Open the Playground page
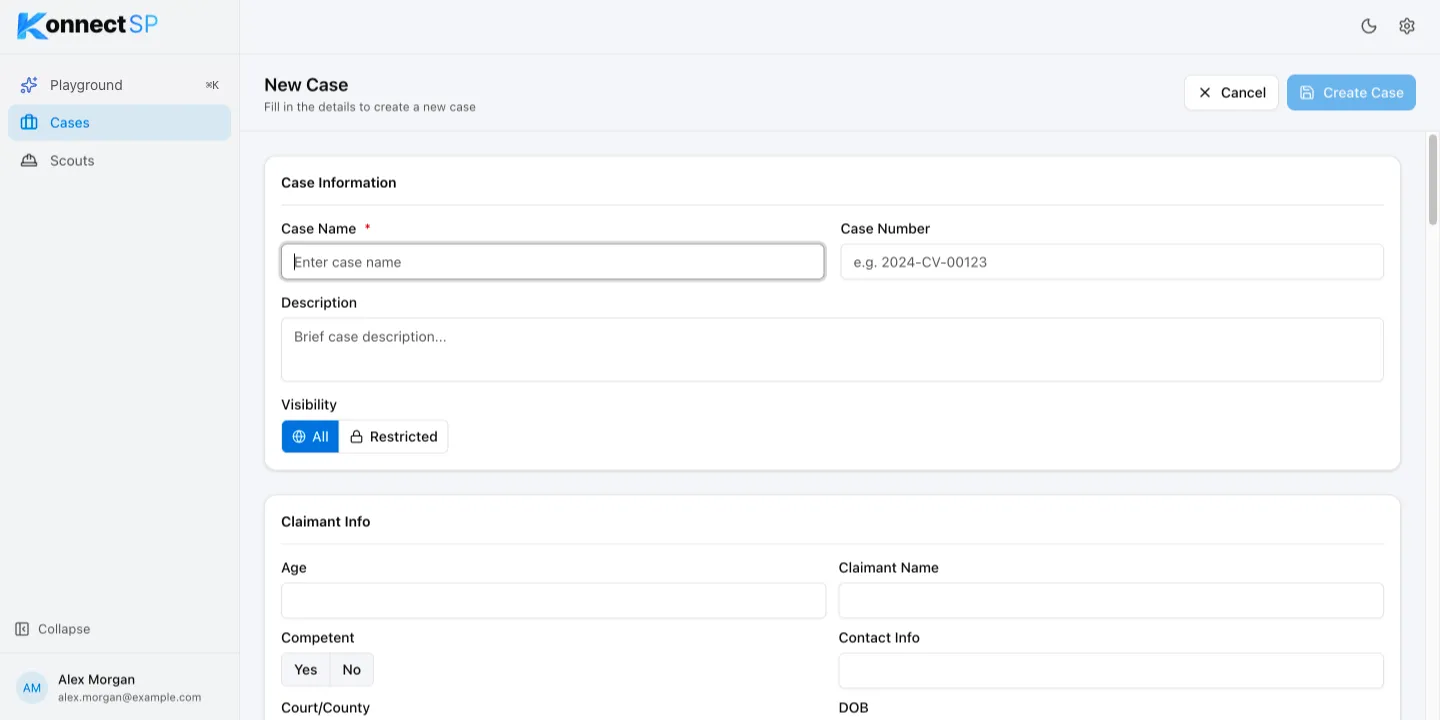This screenshot has height=720, width=1440. tap(119, 85)
